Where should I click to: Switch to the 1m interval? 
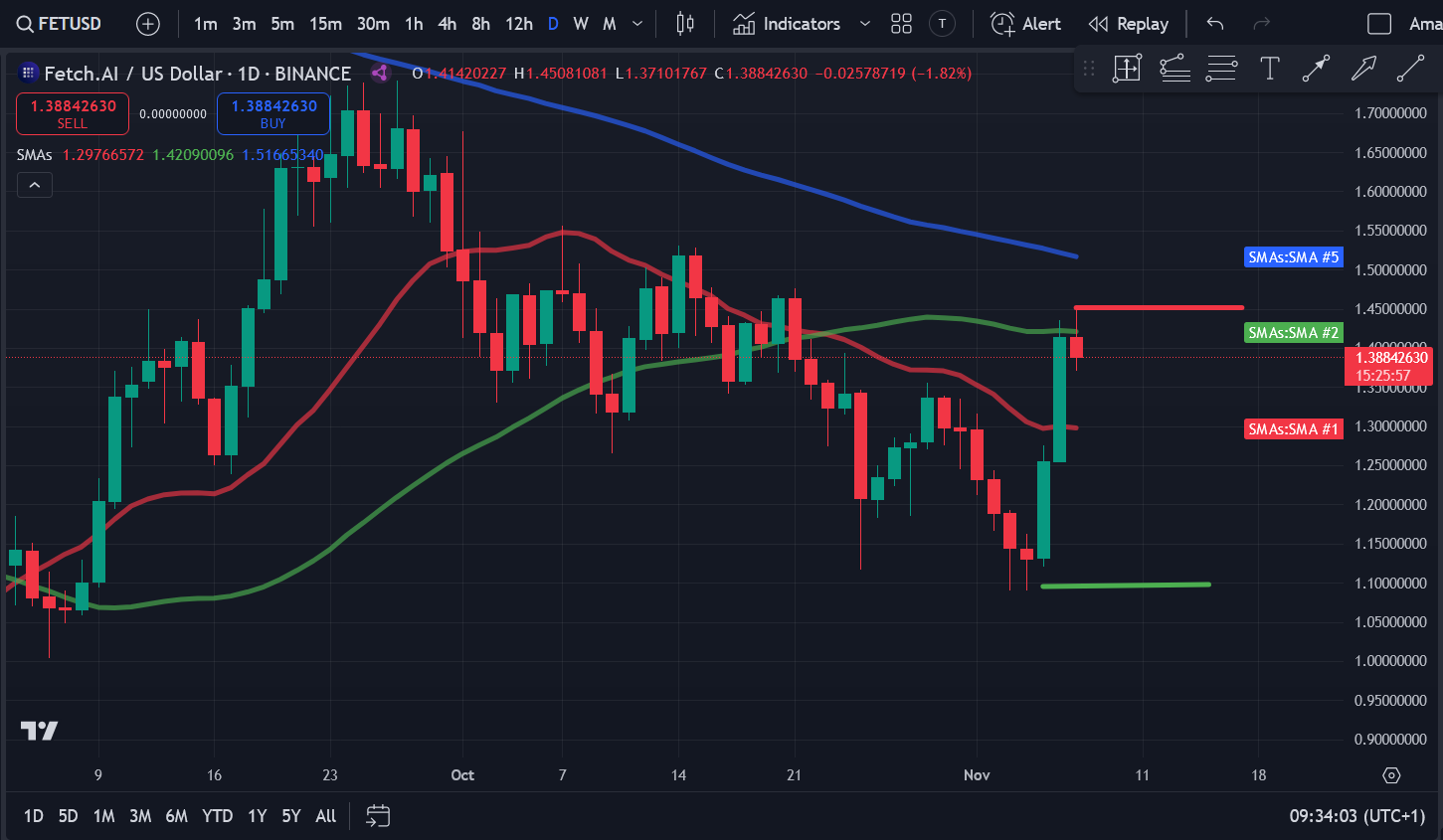(206, 24)
